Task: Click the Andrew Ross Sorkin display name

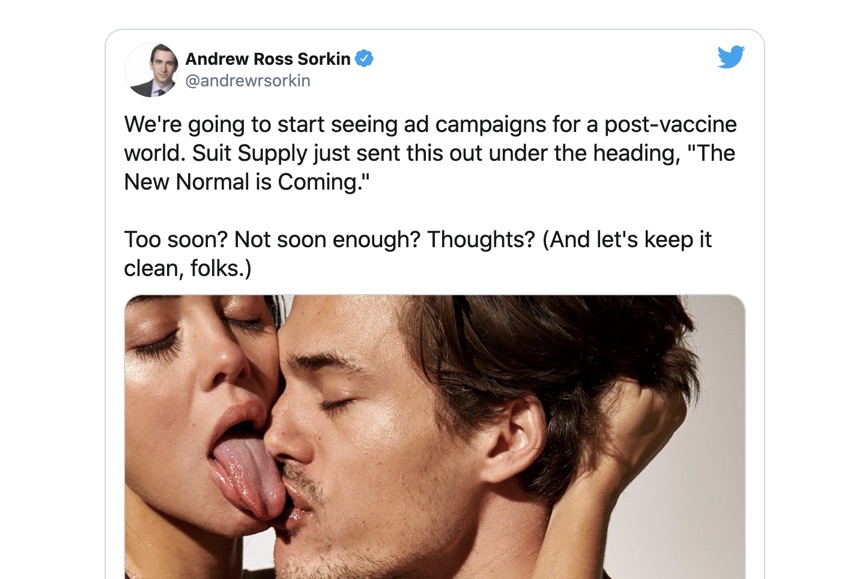Action: [268, 59]
